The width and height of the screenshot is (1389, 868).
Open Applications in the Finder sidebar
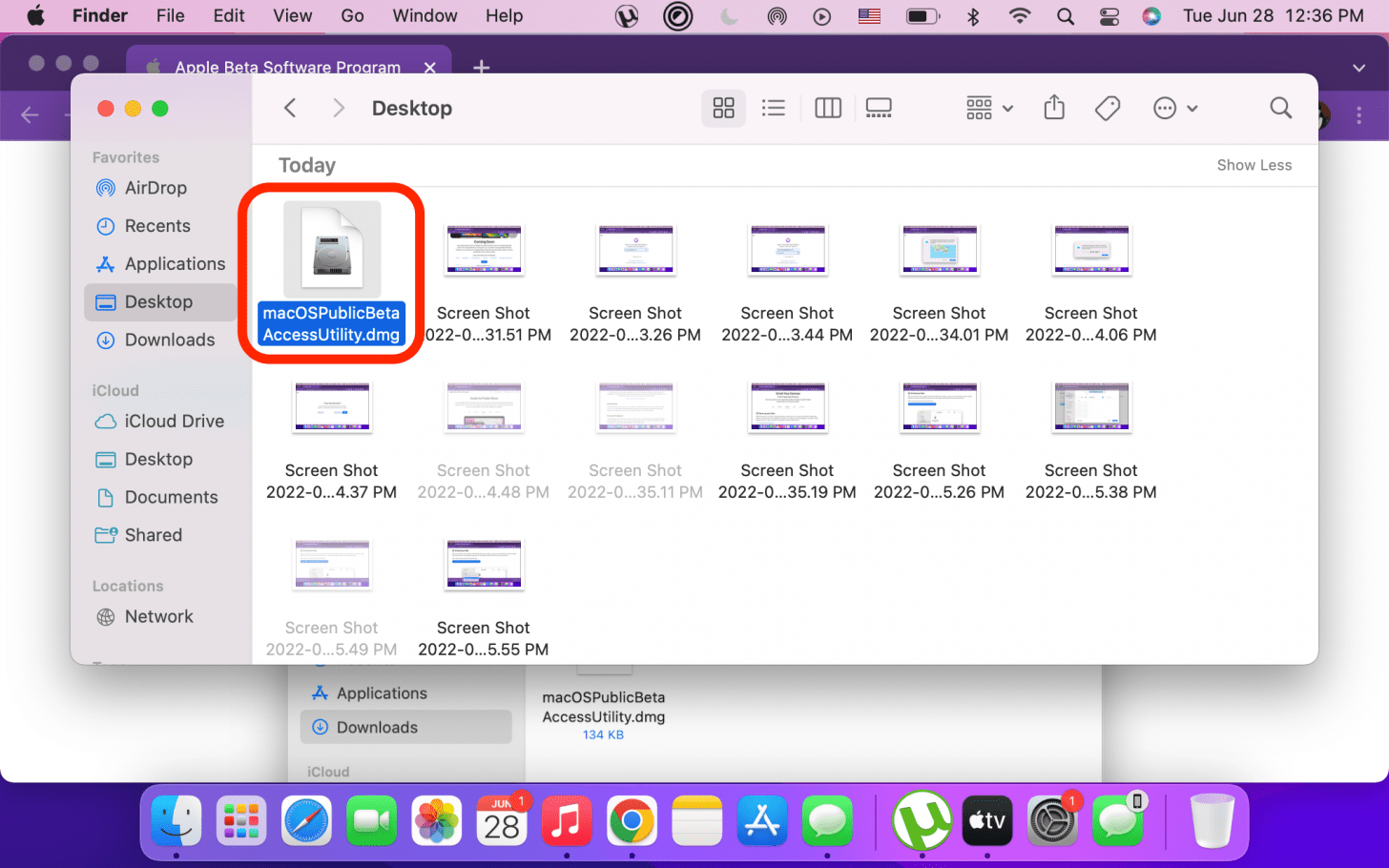click(x=175, y=264)
